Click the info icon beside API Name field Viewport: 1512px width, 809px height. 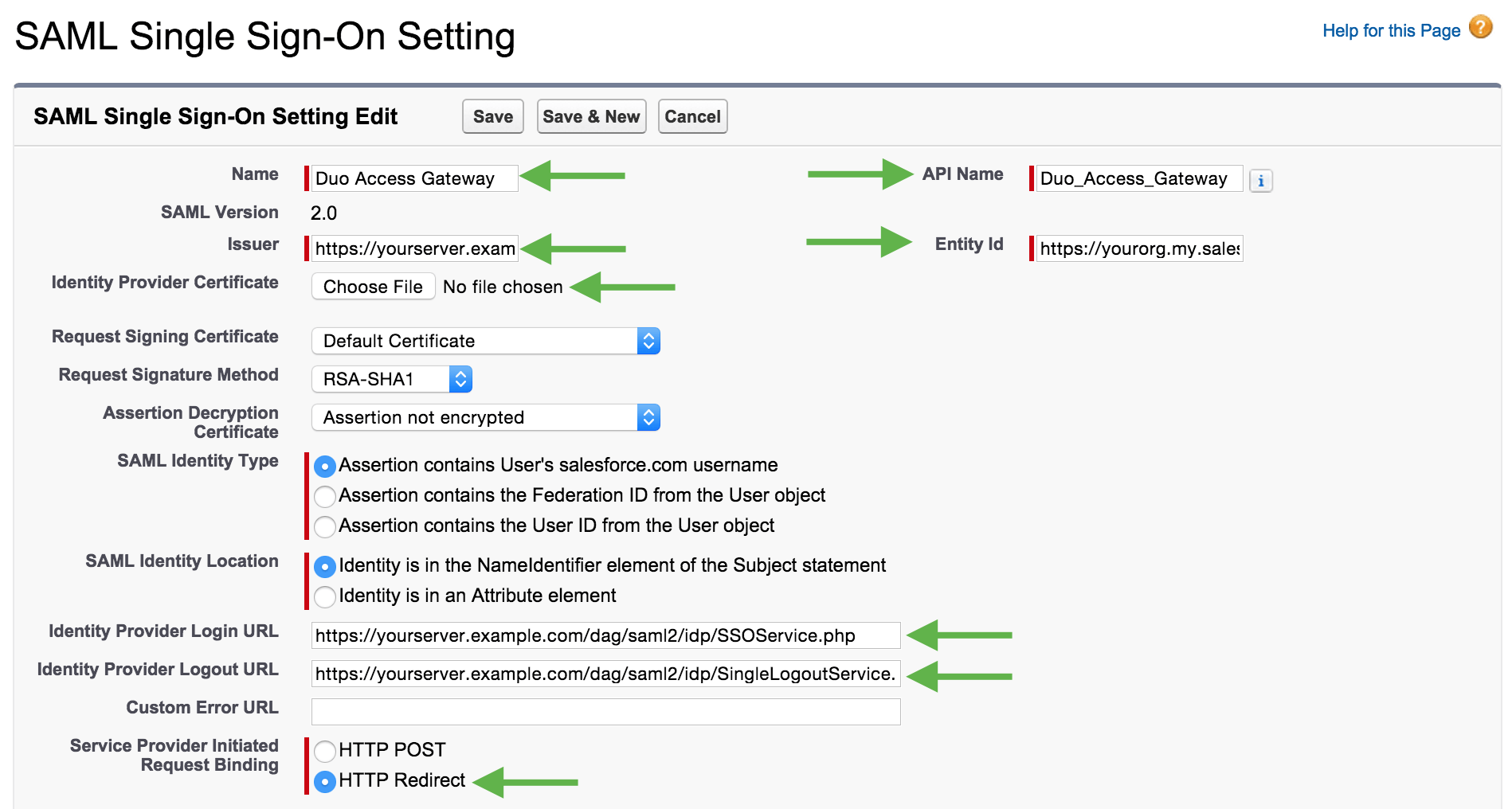pyautogui.click(x=1260, y=181)
